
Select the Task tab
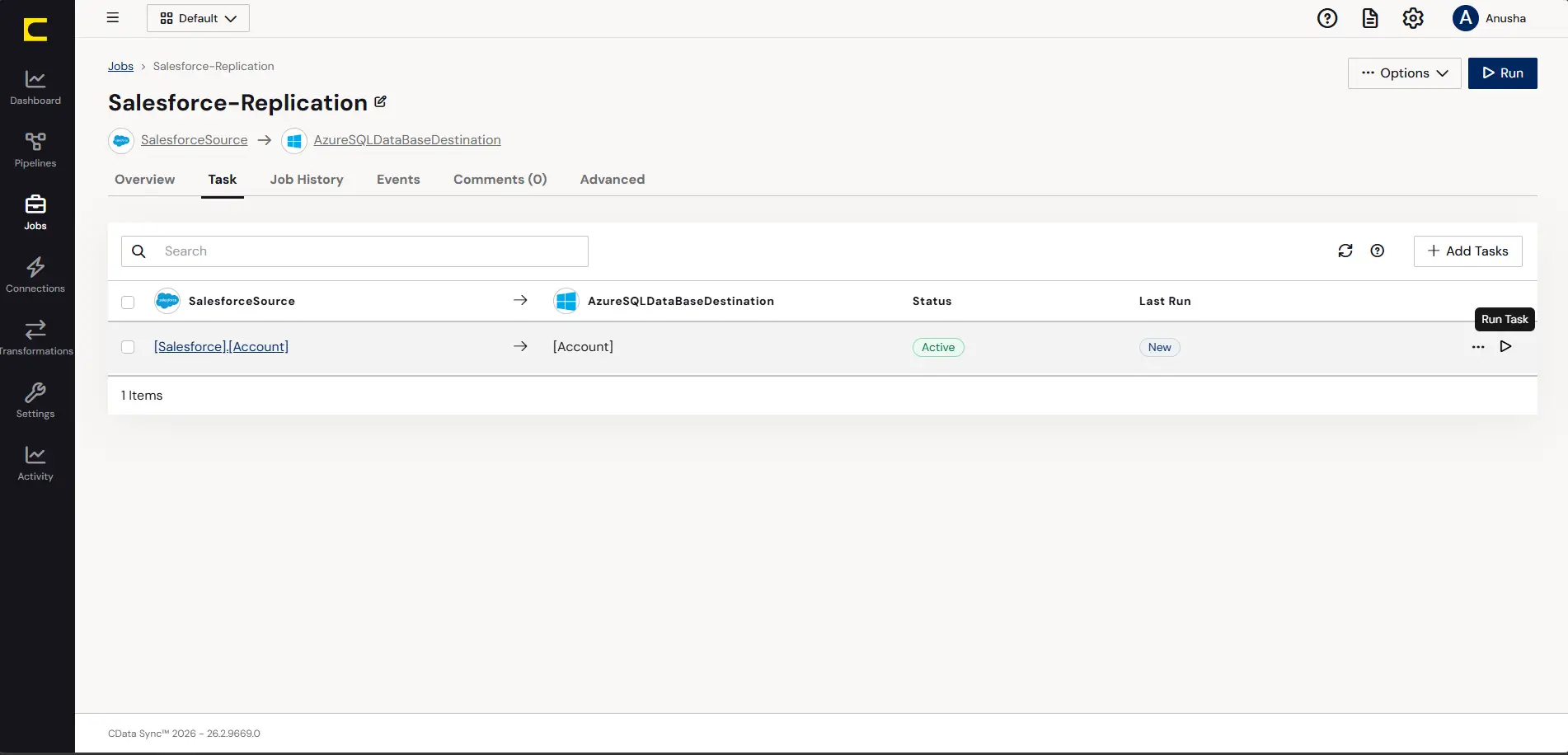click(x=223, y=180)
